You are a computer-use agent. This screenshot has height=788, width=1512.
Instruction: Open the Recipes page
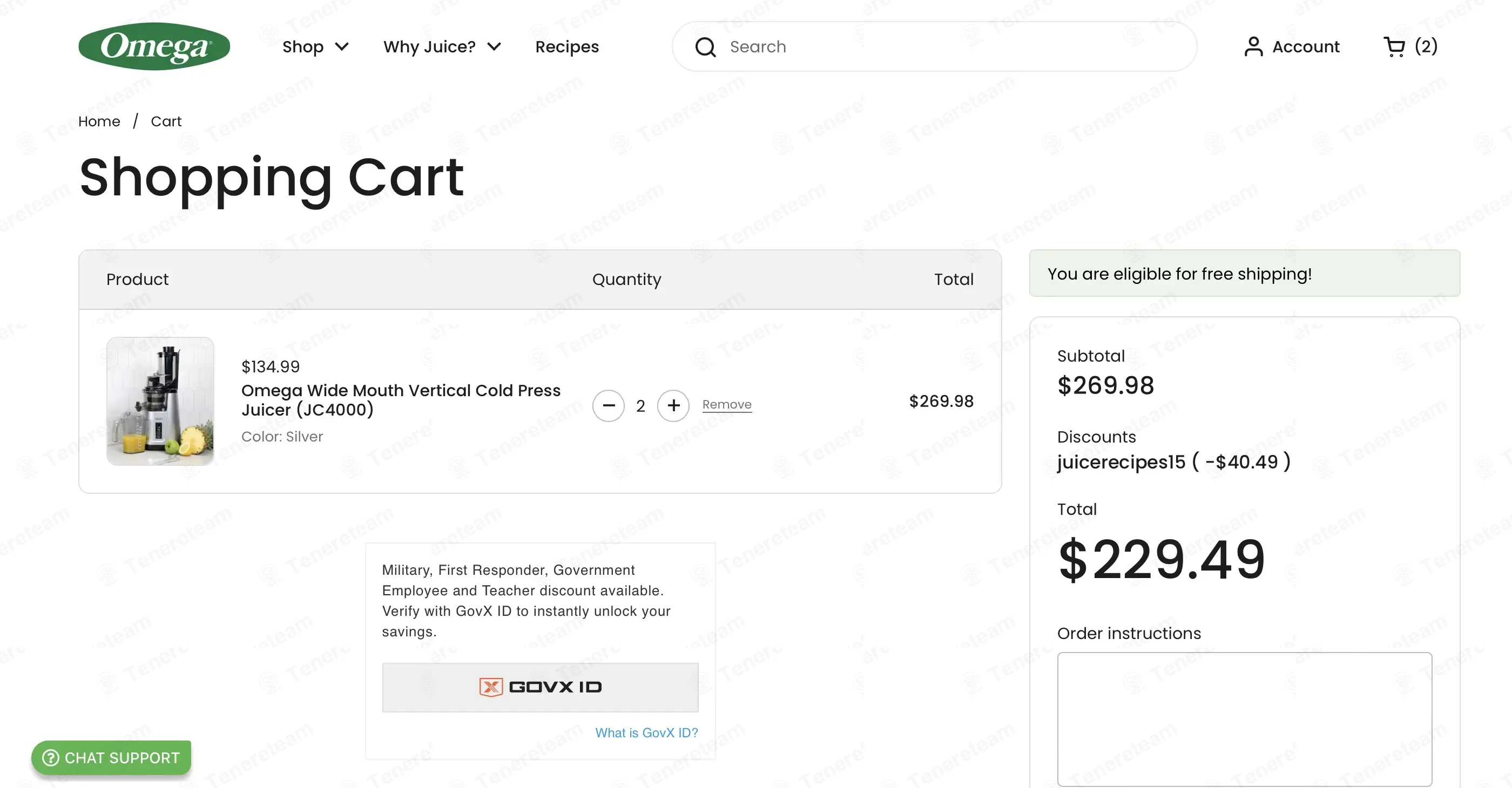coord(567,46)
